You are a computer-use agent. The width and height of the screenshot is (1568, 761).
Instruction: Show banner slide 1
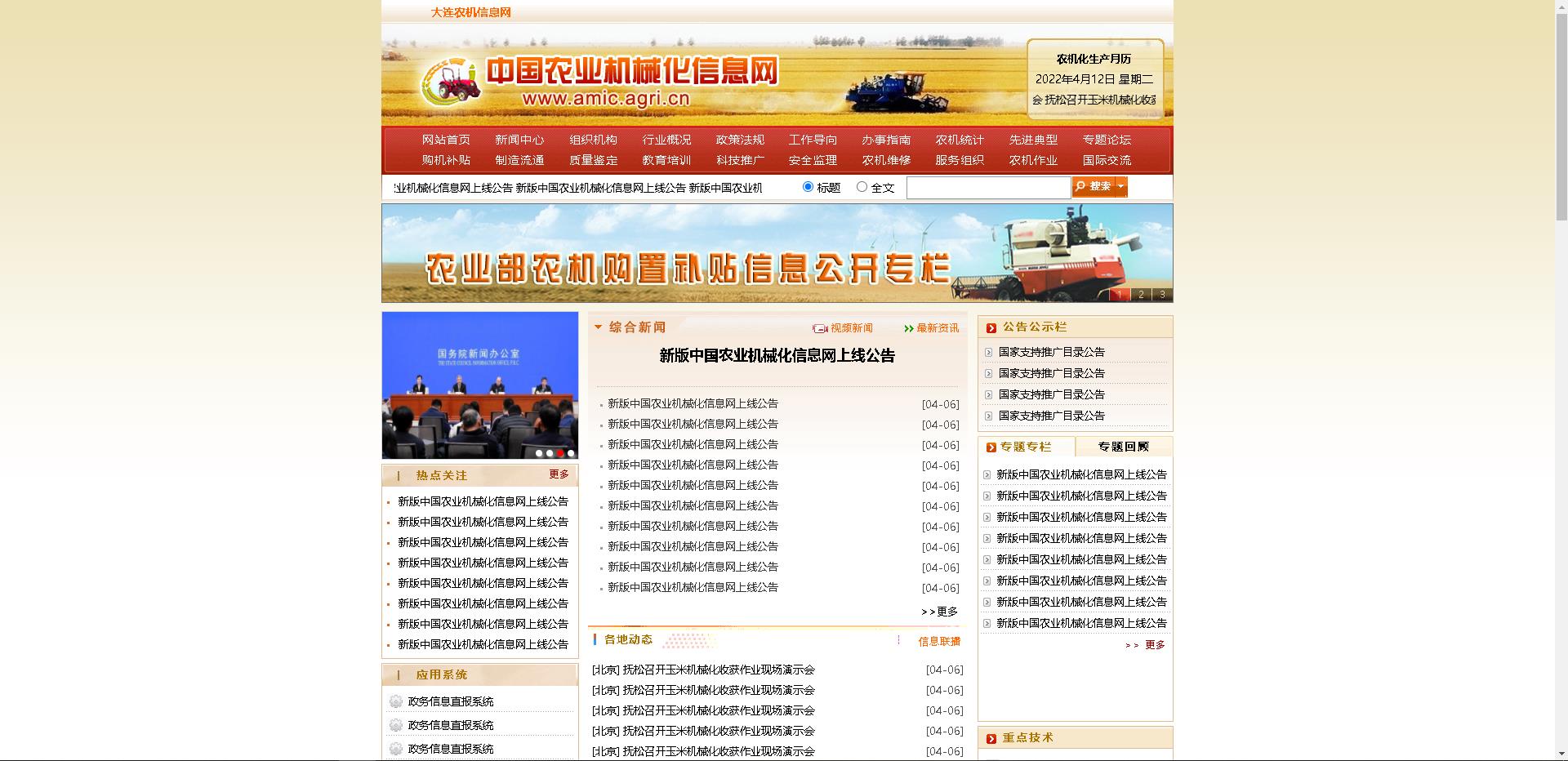point(1120,295)
